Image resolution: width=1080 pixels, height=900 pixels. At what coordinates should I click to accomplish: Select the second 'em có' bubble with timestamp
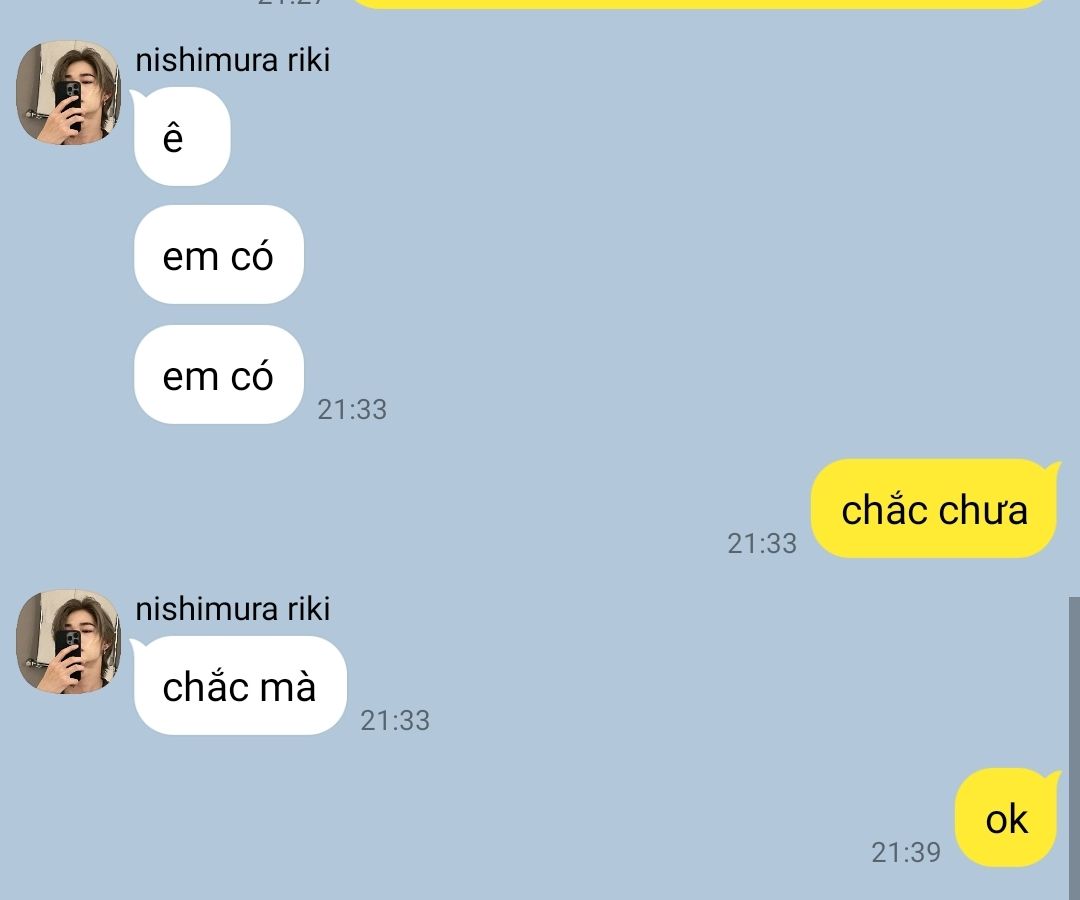(218, 375)
